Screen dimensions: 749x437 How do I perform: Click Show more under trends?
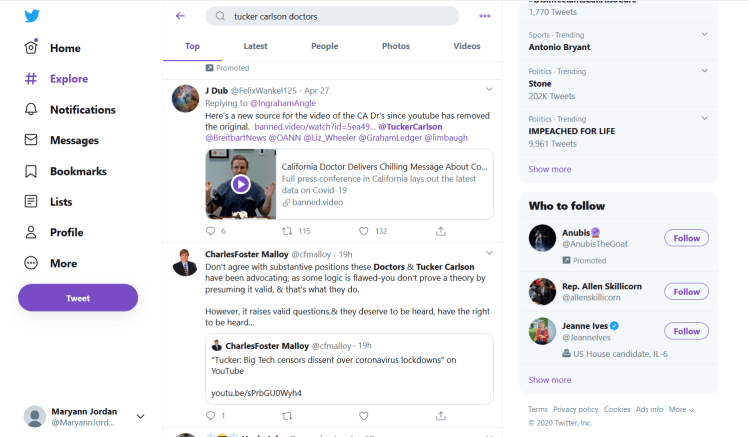pos(549,169)
